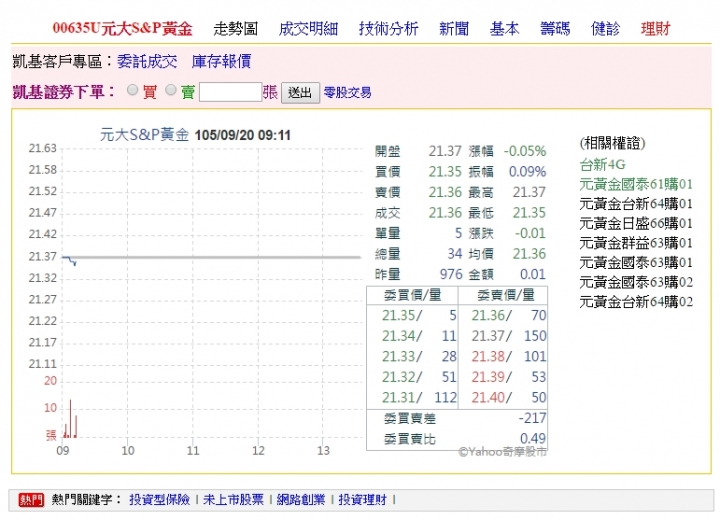Click the share quantity input field

pos(229,92)
